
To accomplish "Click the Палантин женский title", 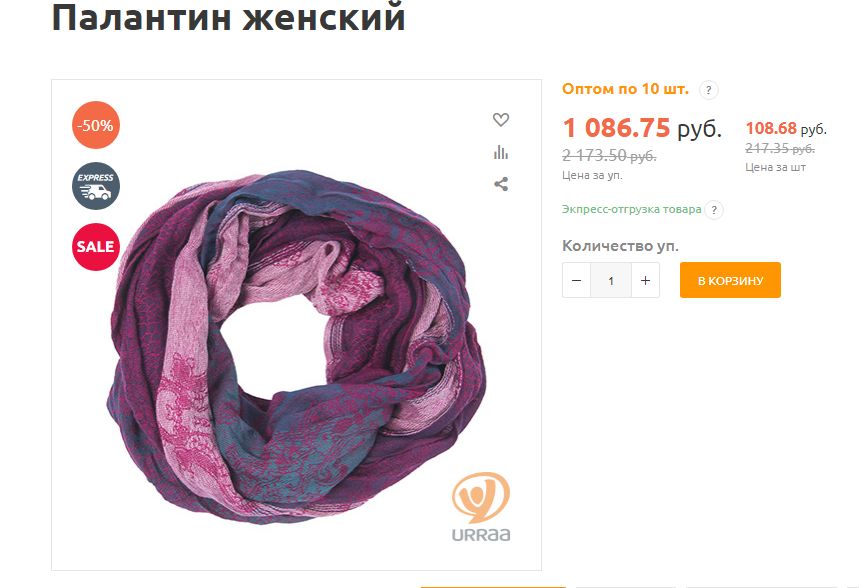I will tap(228, 16).
